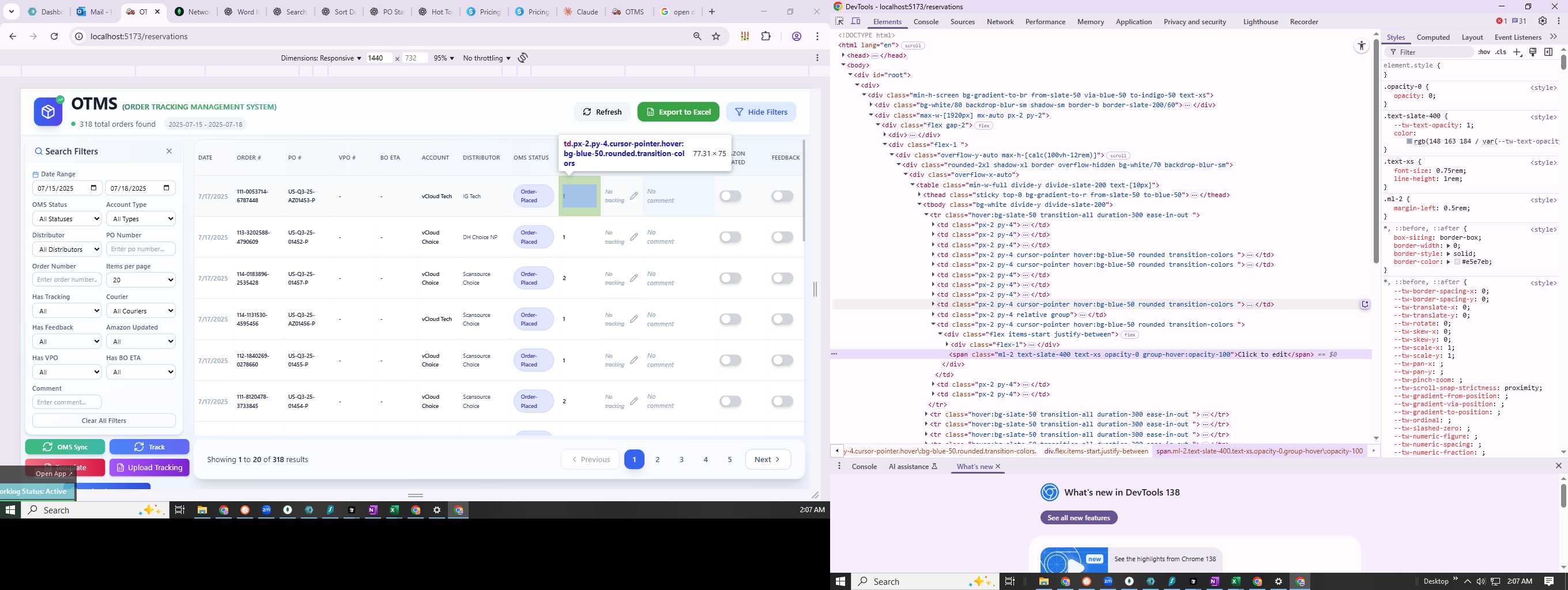Open the notification center in the system tray
The height and width of the screenshot is (590, 1568).
pyautogui.click(x=1548, y=581)
